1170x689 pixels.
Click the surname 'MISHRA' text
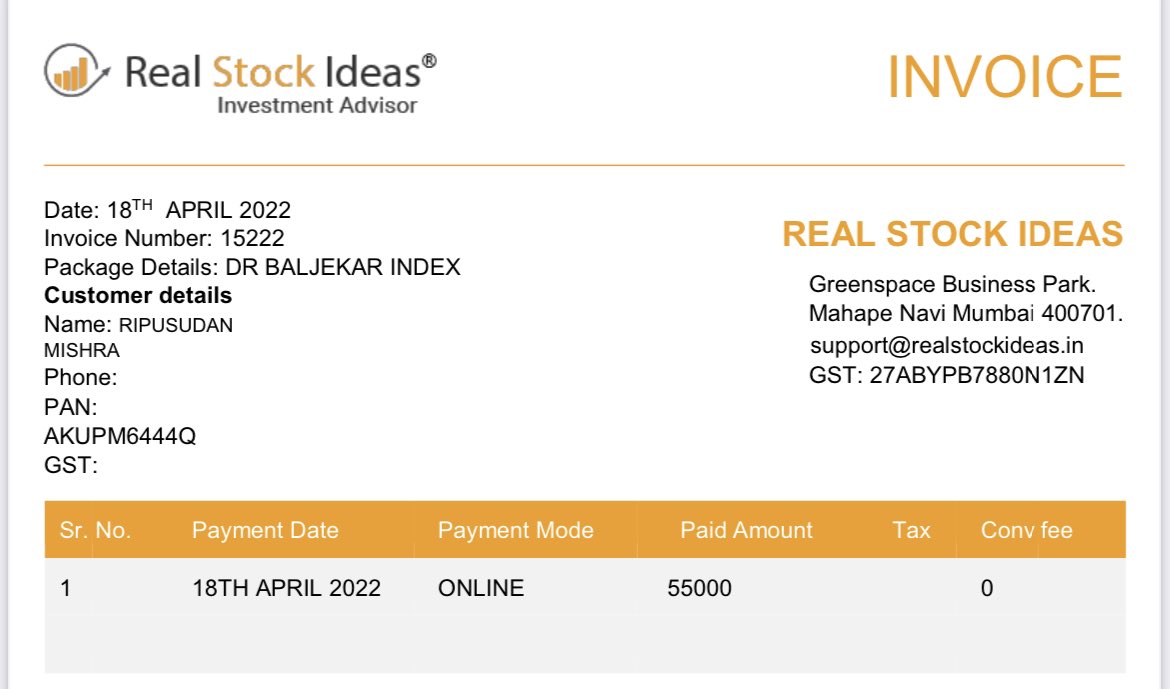[82, 350]
